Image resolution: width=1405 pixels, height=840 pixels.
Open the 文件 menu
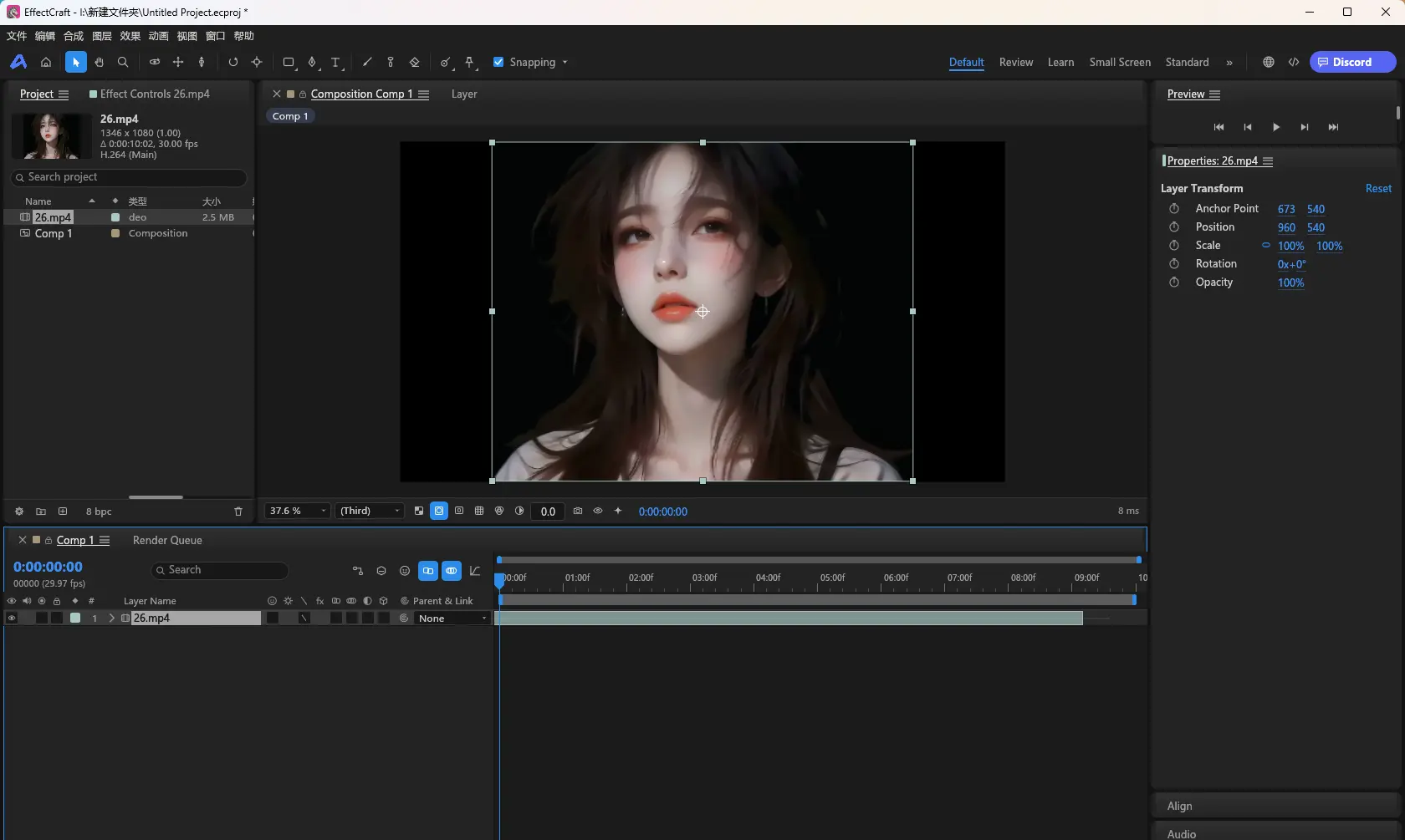[x=17, y=36]
